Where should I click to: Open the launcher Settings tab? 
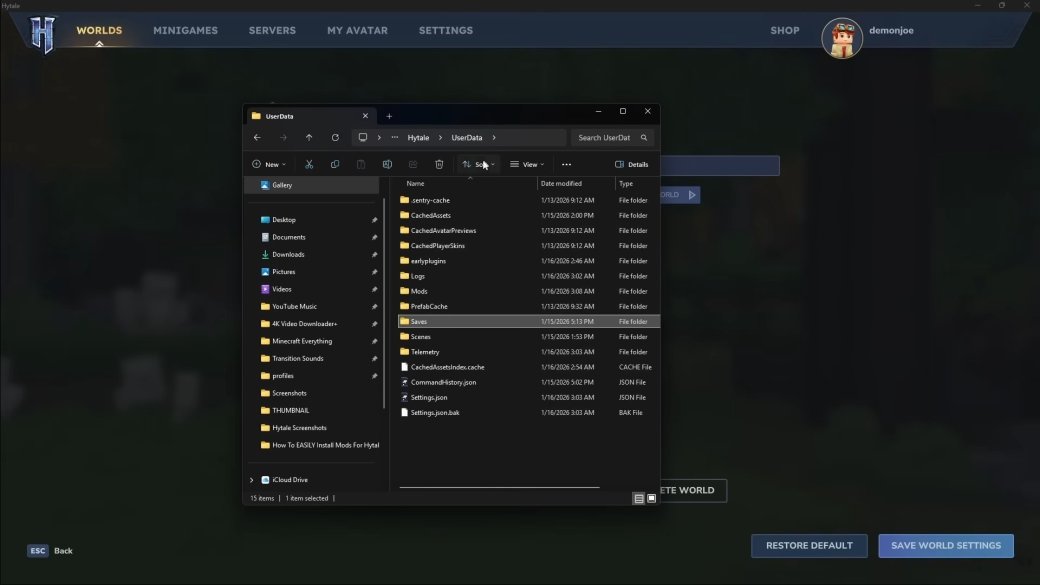446,31
